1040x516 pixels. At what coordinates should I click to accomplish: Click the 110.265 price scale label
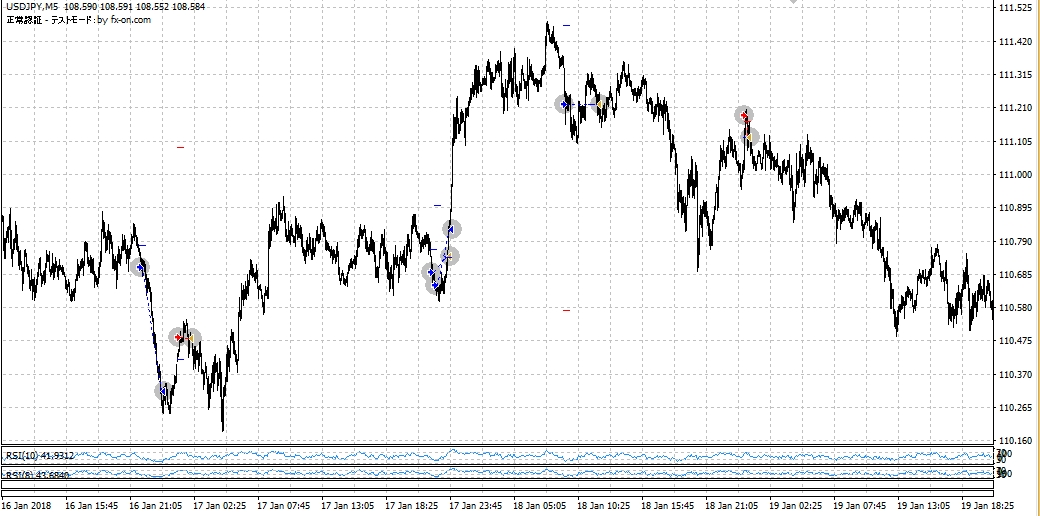pyautogui.click(x=1013, y=407)
